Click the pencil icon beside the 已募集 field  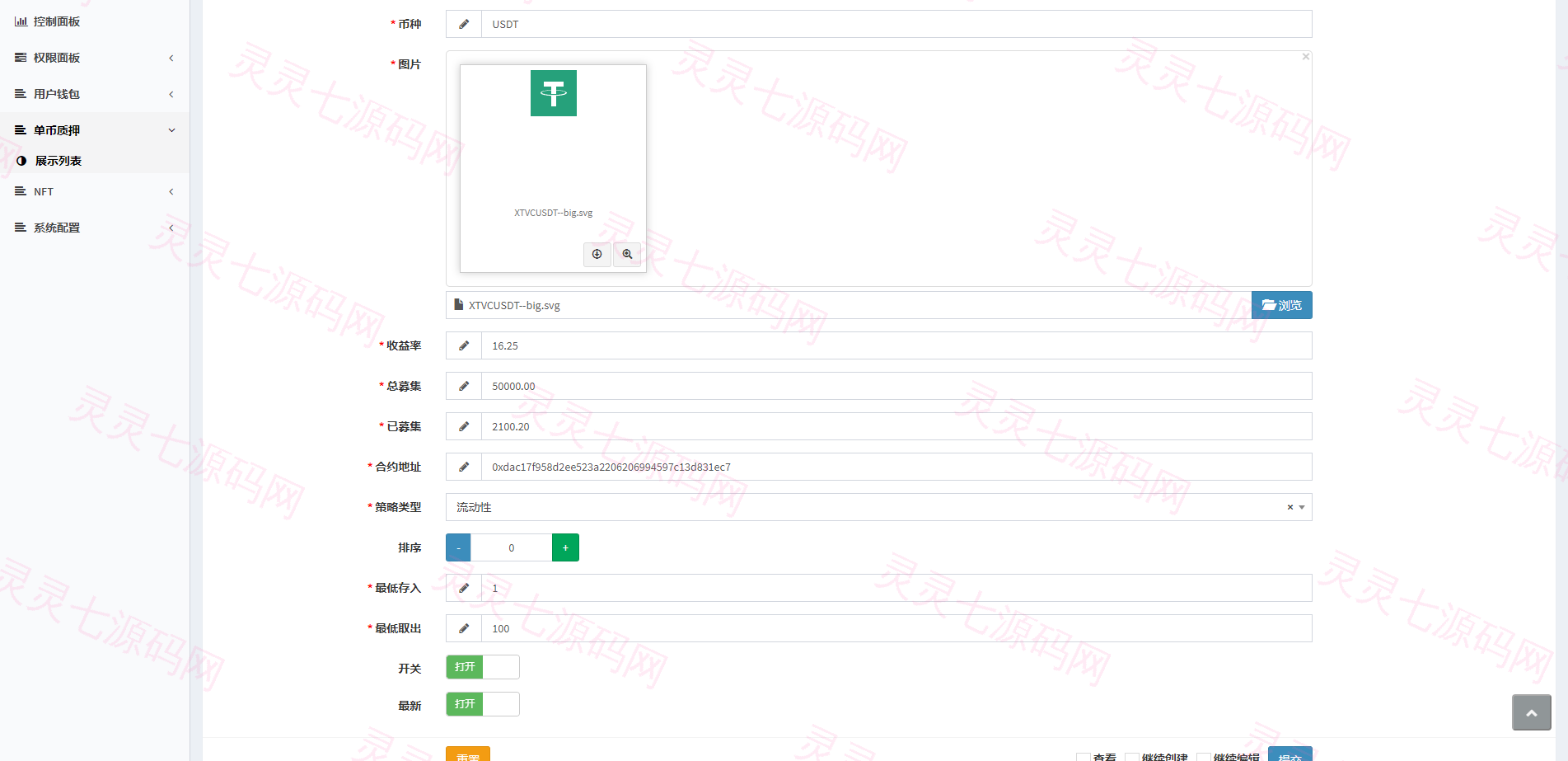464,426
